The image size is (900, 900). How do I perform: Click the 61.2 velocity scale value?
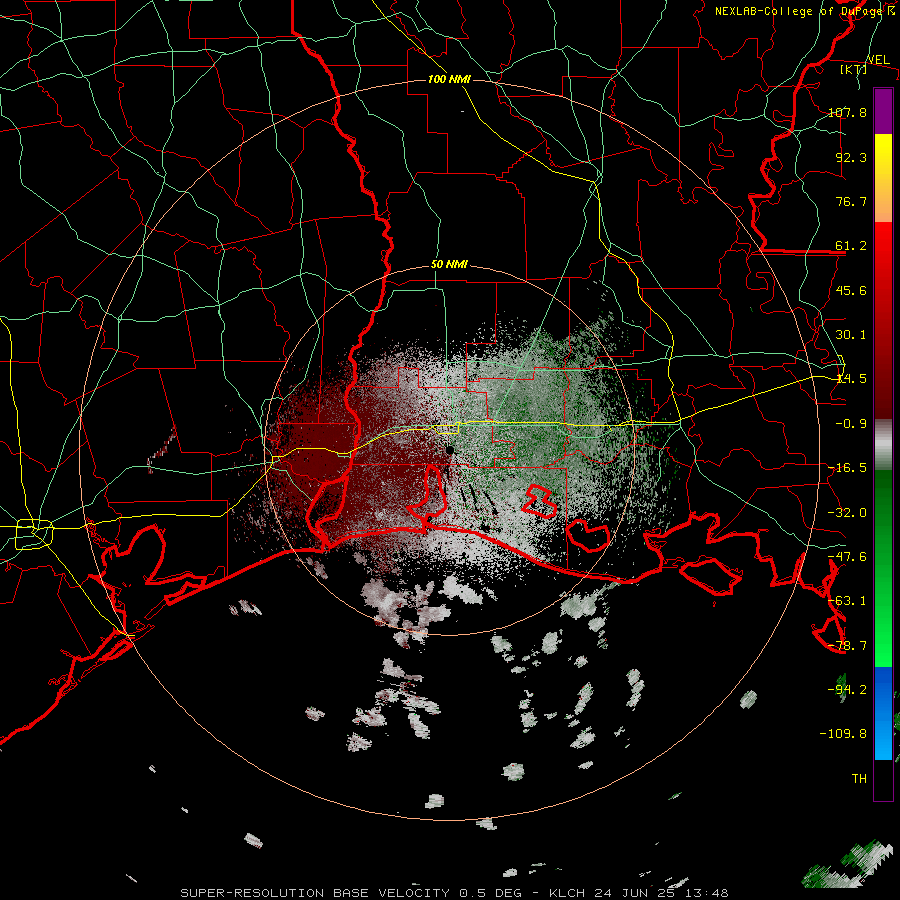point(851,246)
